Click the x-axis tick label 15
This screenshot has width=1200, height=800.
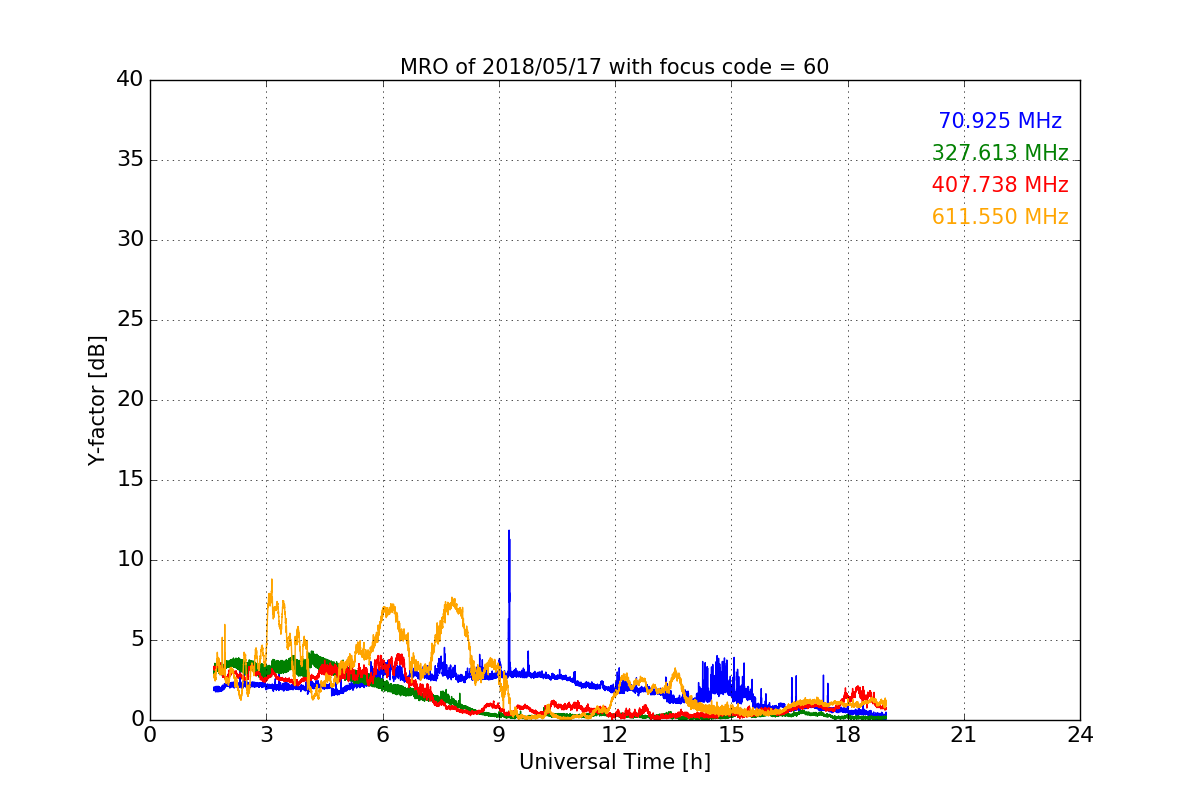[731, 734]
